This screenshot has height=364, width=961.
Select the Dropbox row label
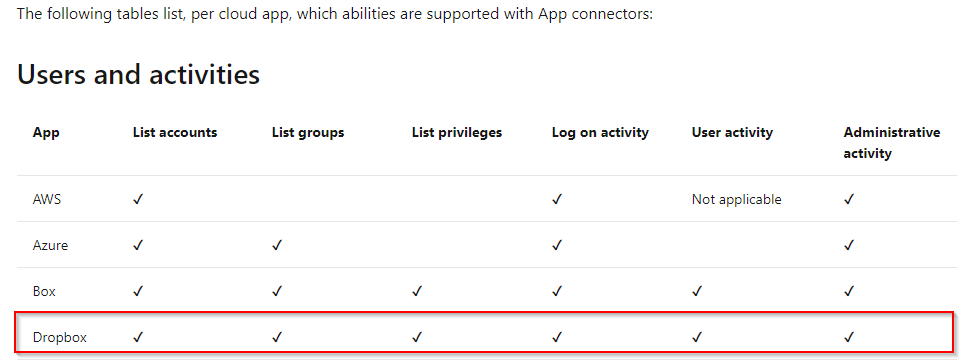59,338
